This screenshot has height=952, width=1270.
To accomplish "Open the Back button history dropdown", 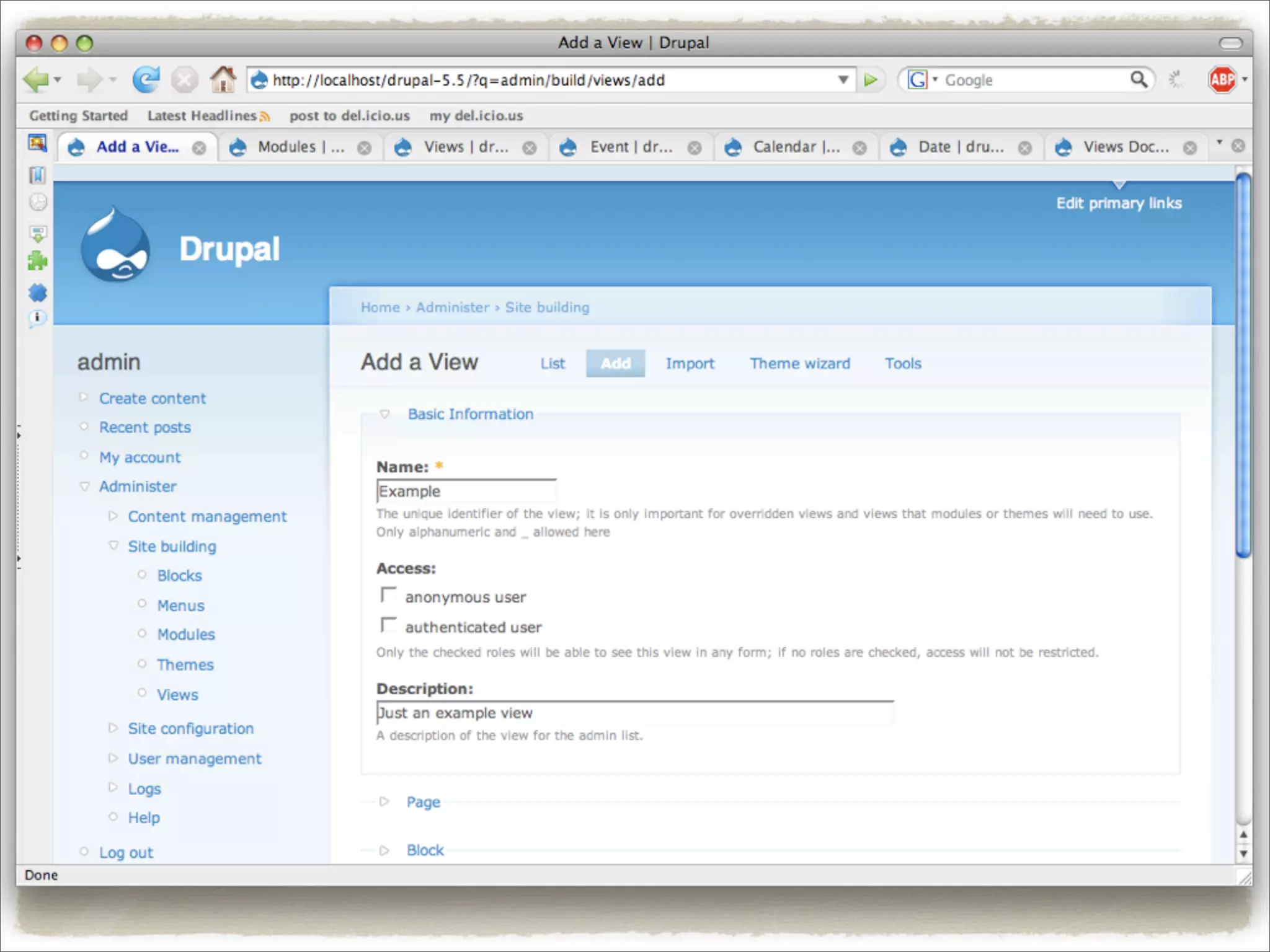I will coord(58,80).
